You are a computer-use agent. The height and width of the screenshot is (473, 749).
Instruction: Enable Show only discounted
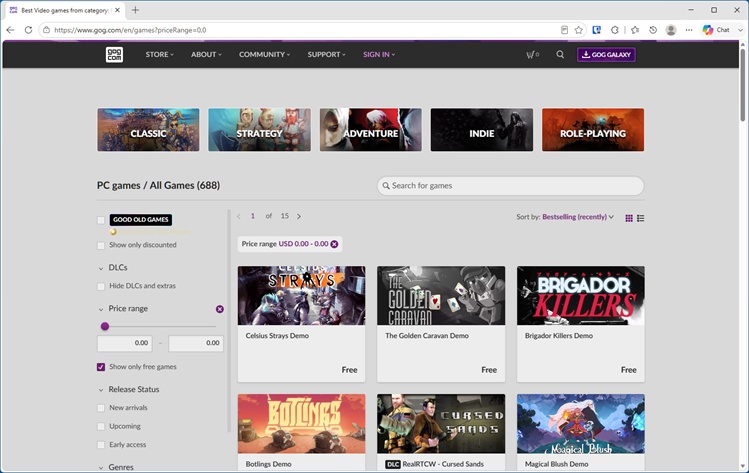coord(101,245)
